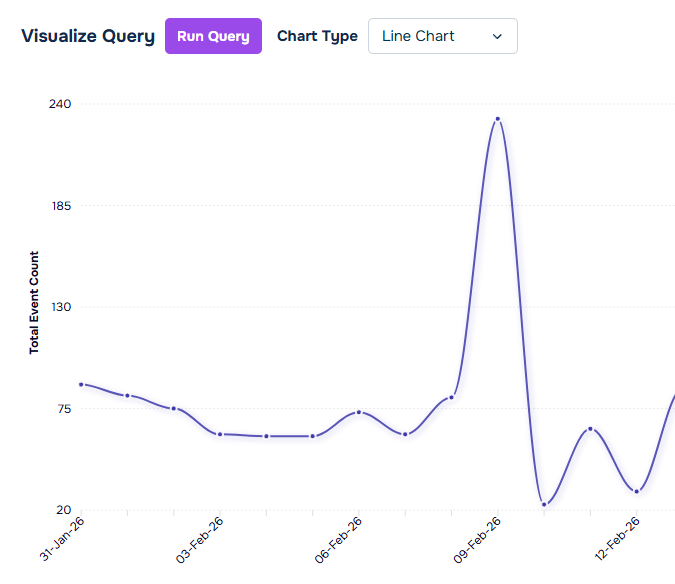Select the data point for 03-Feb-26
This screenshot has height=584, width=675.
pyautogui.click(x=220, y=434)
